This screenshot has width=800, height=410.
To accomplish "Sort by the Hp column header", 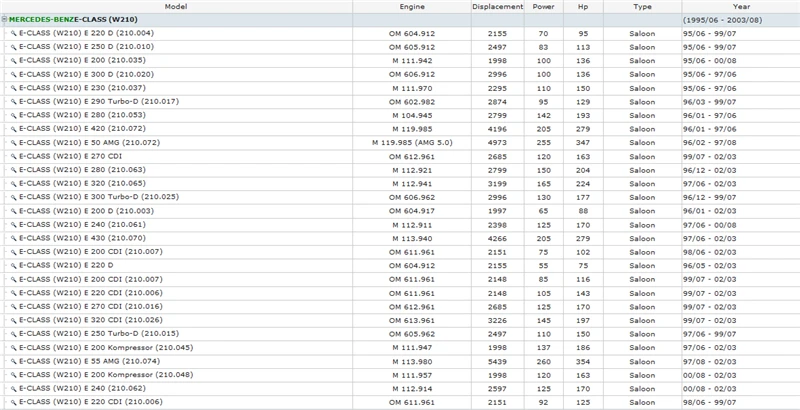I will click(583, 7).
